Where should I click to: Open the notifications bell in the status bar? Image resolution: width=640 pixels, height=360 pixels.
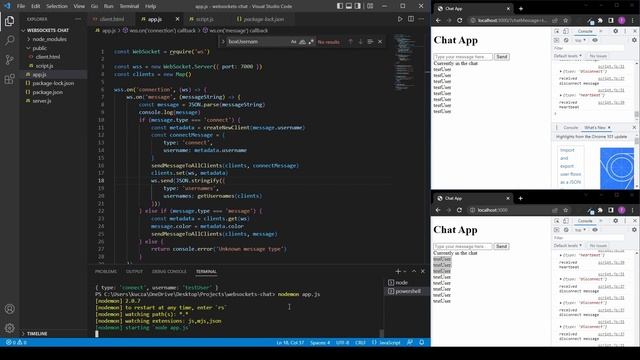(422, 342)
